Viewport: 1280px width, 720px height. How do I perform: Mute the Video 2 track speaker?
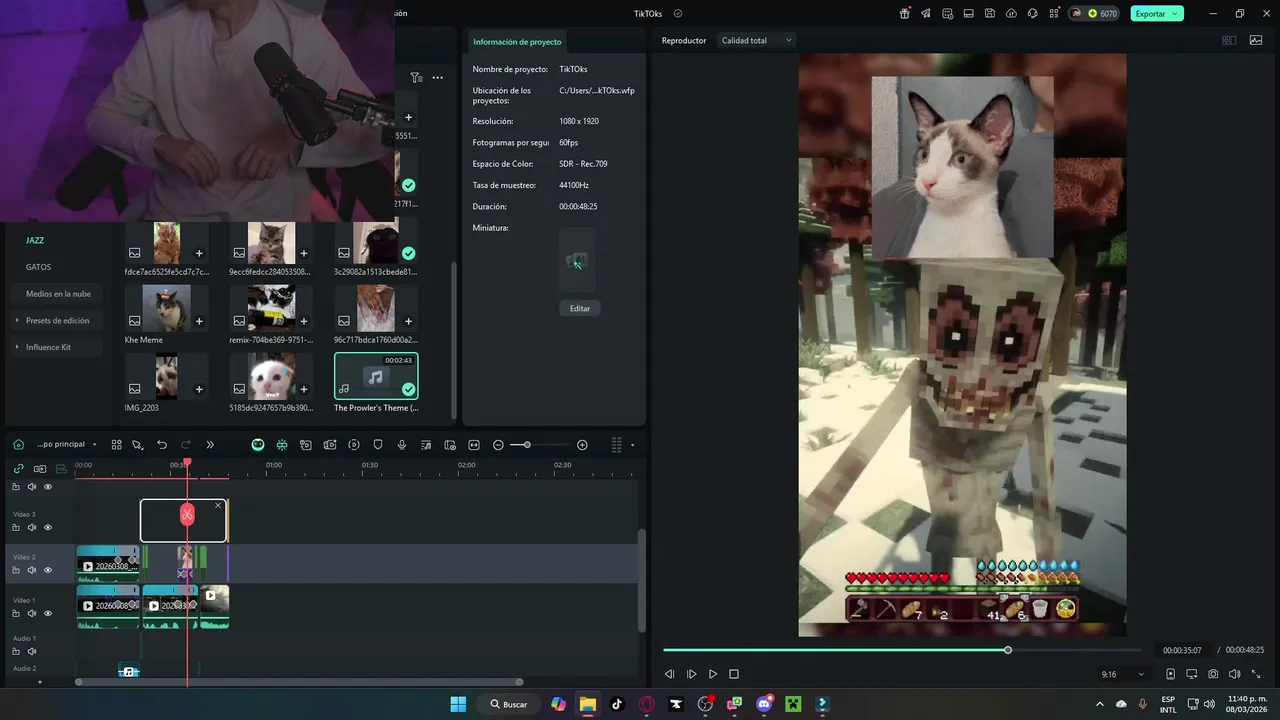click(31, 570)
